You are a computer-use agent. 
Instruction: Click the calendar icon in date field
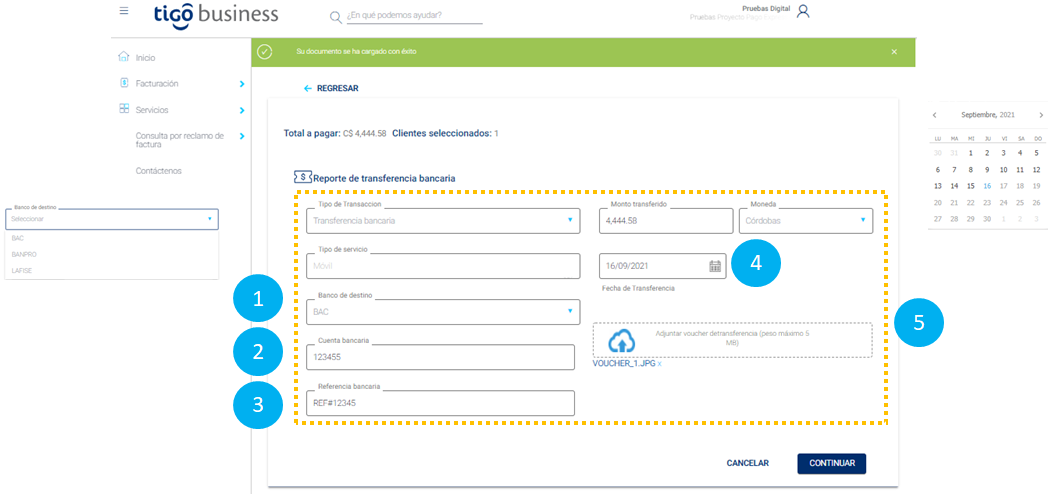coord(714,266)
